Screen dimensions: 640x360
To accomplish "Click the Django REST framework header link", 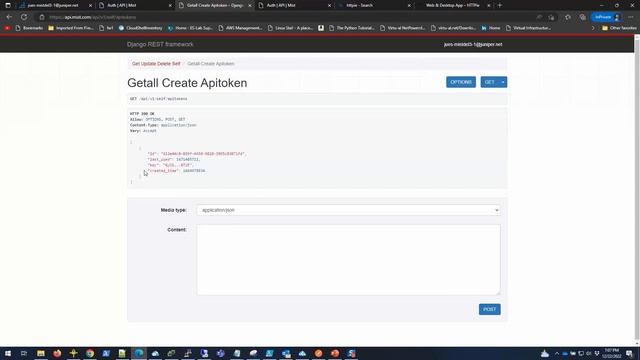I will (x=160, y=44).
